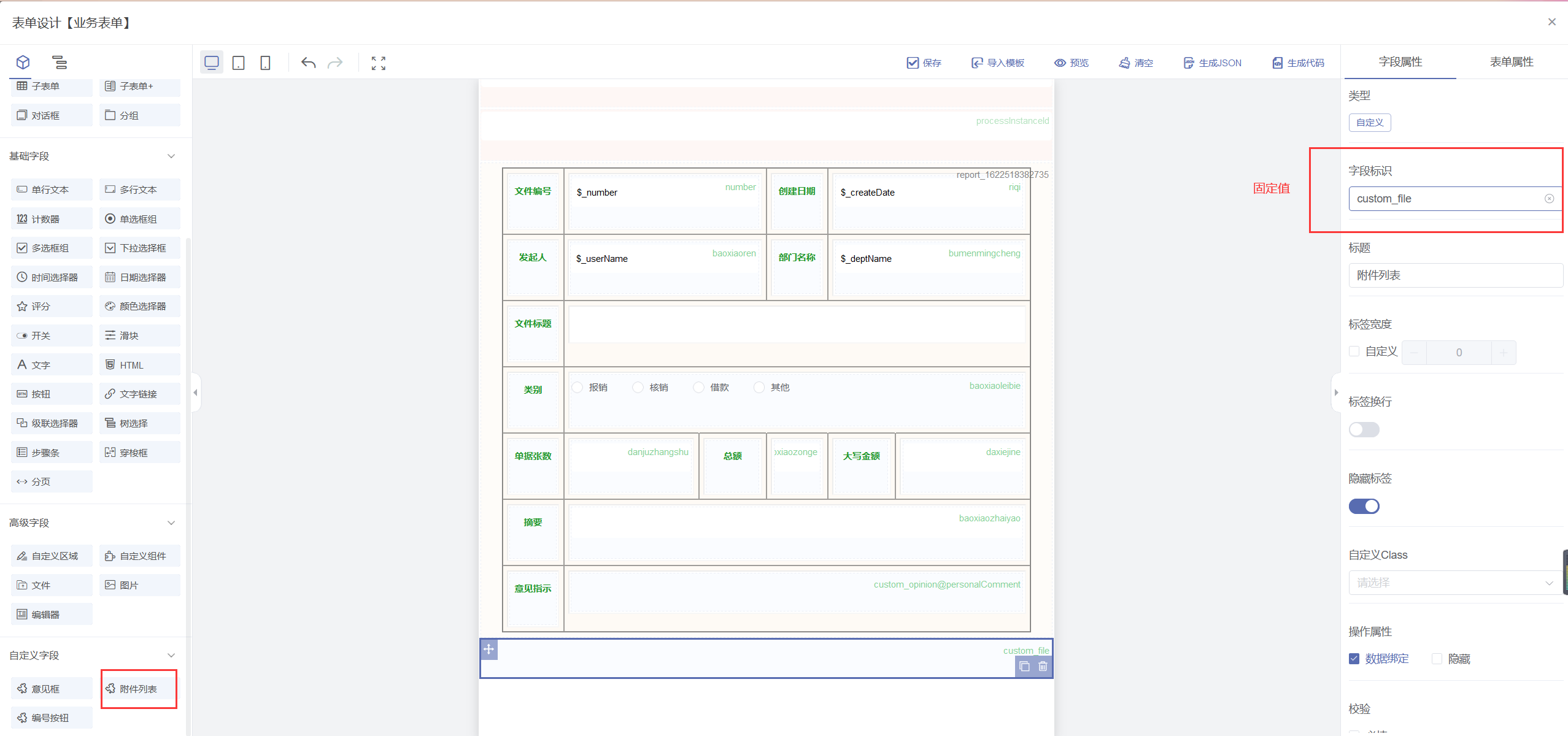Clear the custom_file field identifier
This screenshot has height=736, width=1568.
pyautogui.click(x=1549, y=199)
